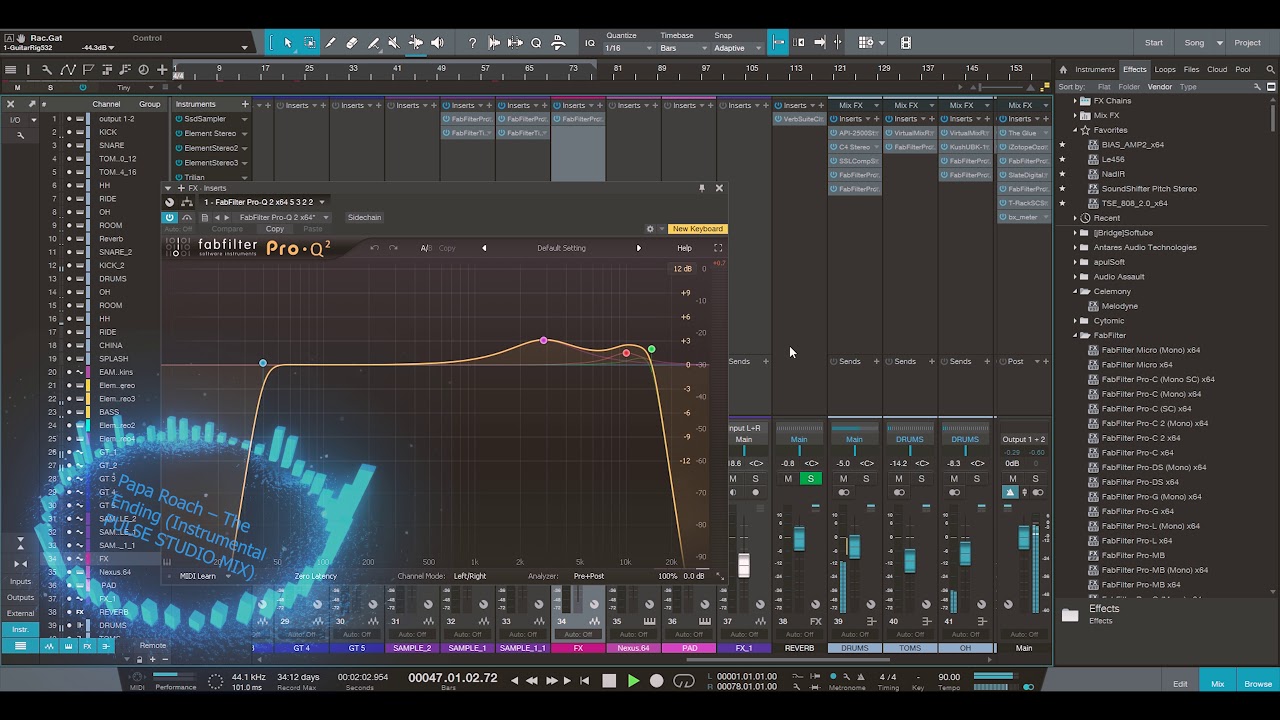Viewport: 1280px width, 720px height.
Task: Toggle the Pro-Q 2 power bypass button
Action: (x=169, y=217)
